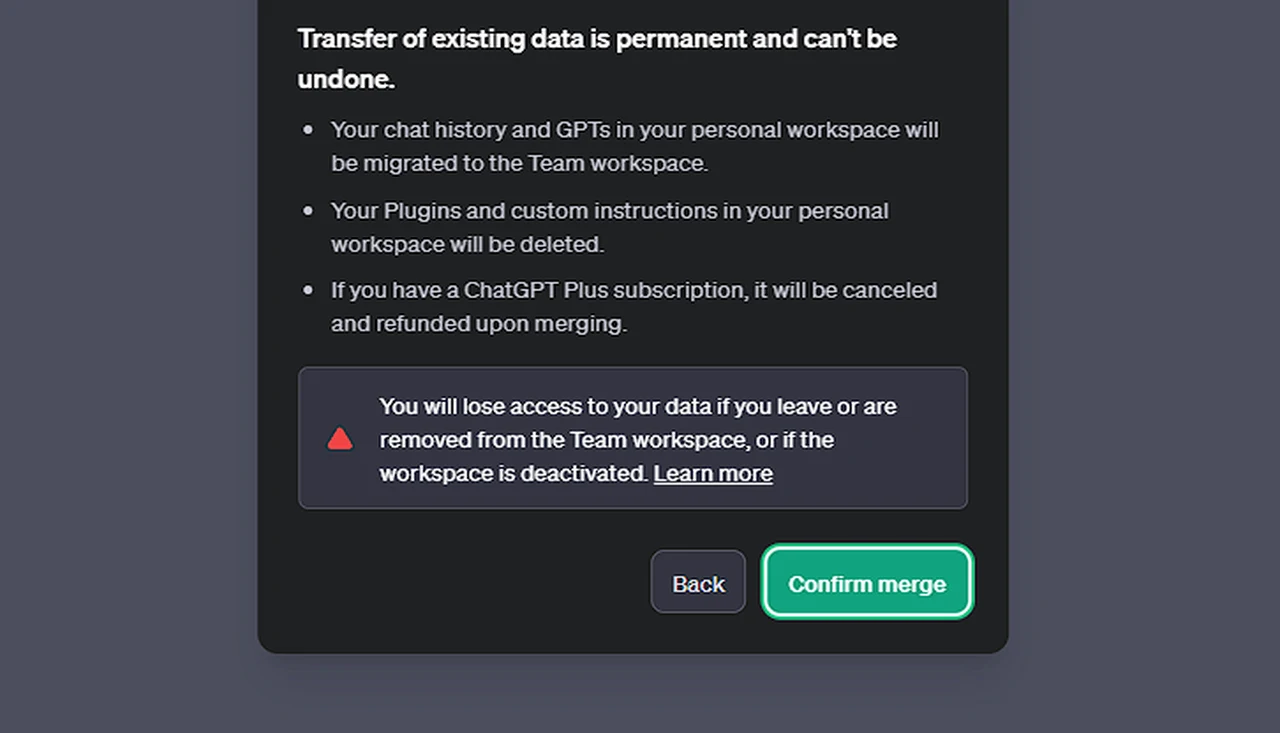Image resolution: width=1280 pixels, height=733 pixels.
Task: Click the bullet dot before 'If you have a ChatGPT Plus'
Action: [x=309, y=291]
